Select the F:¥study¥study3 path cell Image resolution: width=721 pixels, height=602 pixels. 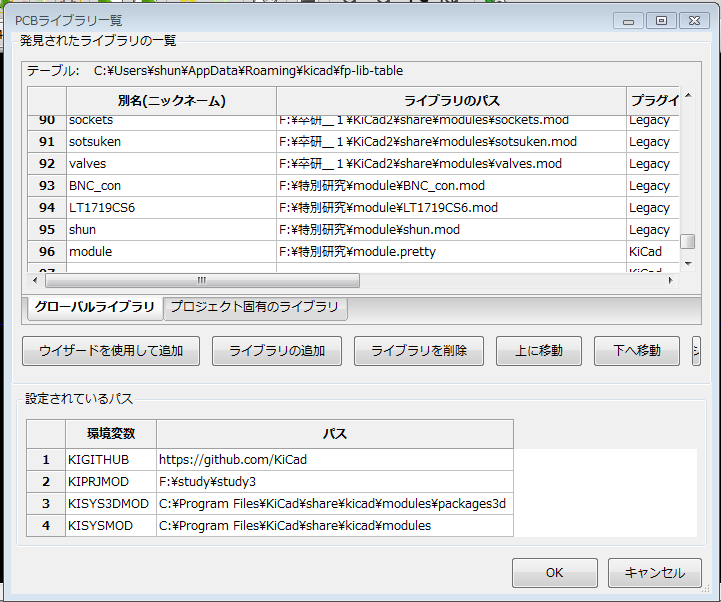pos(335,482)
